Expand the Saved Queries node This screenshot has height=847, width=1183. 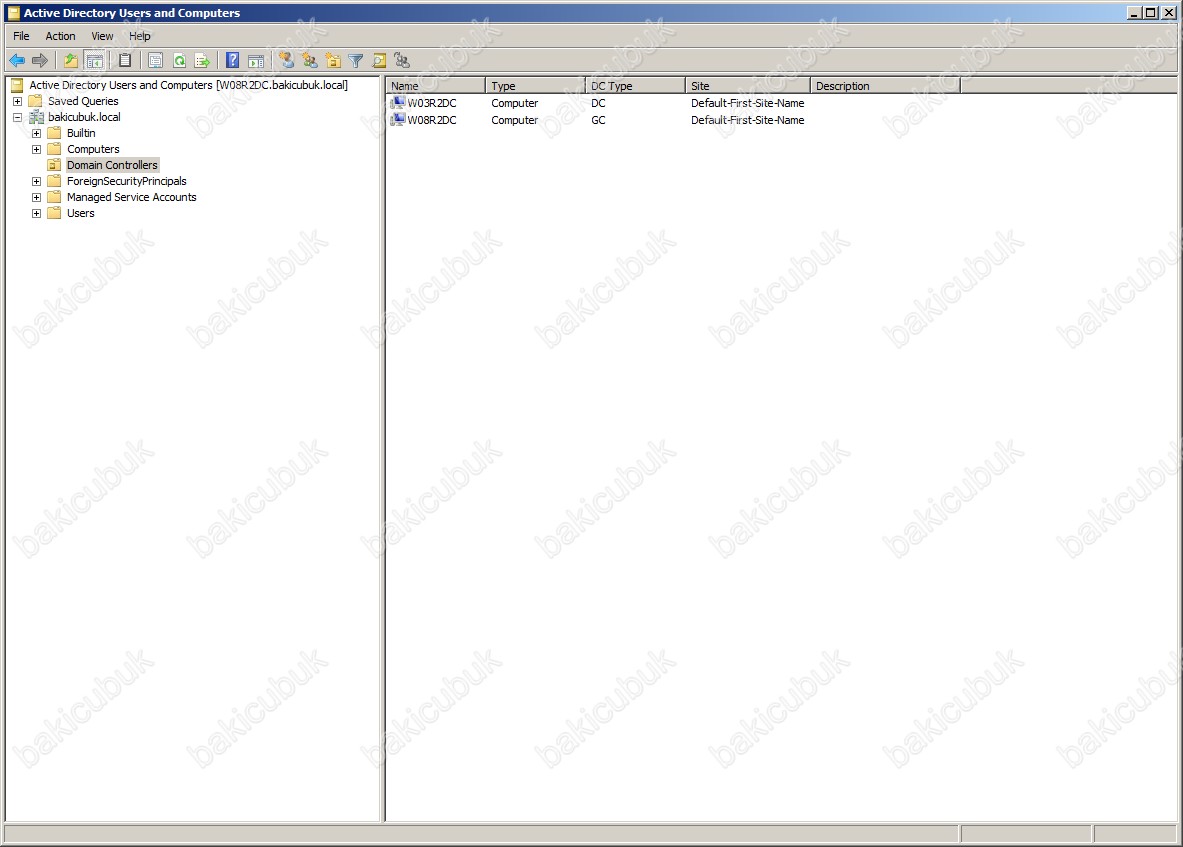[17, 101]
